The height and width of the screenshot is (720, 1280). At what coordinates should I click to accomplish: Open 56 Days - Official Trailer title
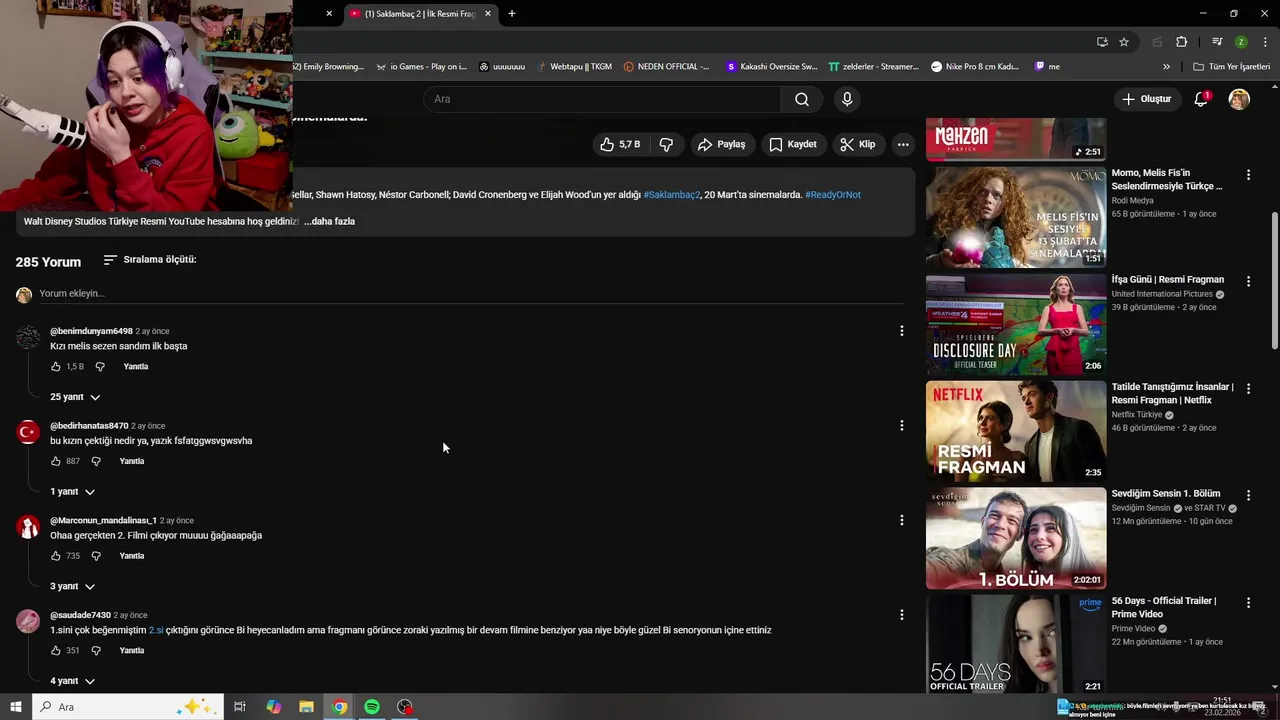click(x=1164, y=607)
